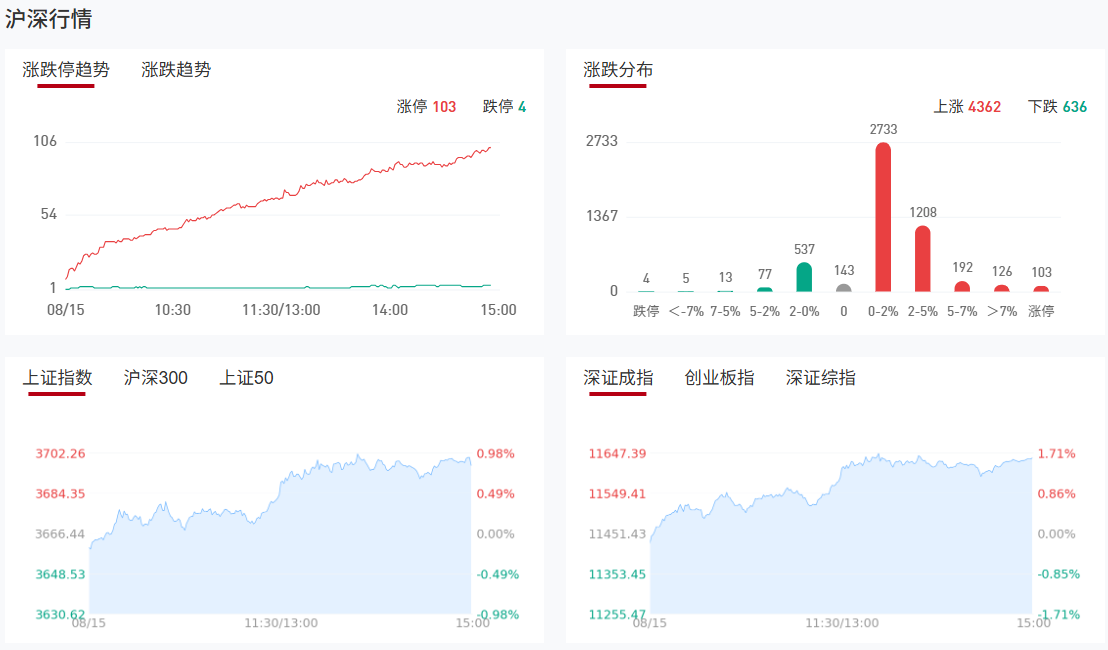
Task: Click the gray 0 bar labeled 143
Action: (844, 288)
